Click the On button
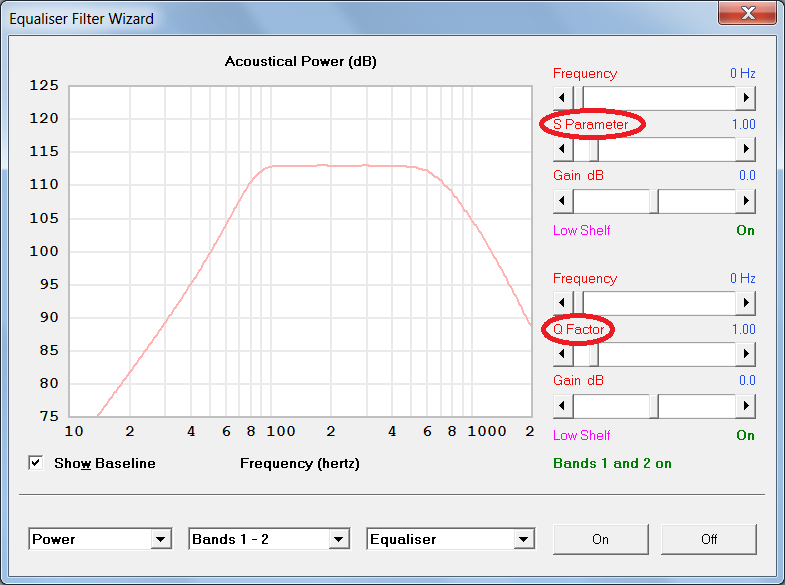Screen dimensions: 785x585 600,539
